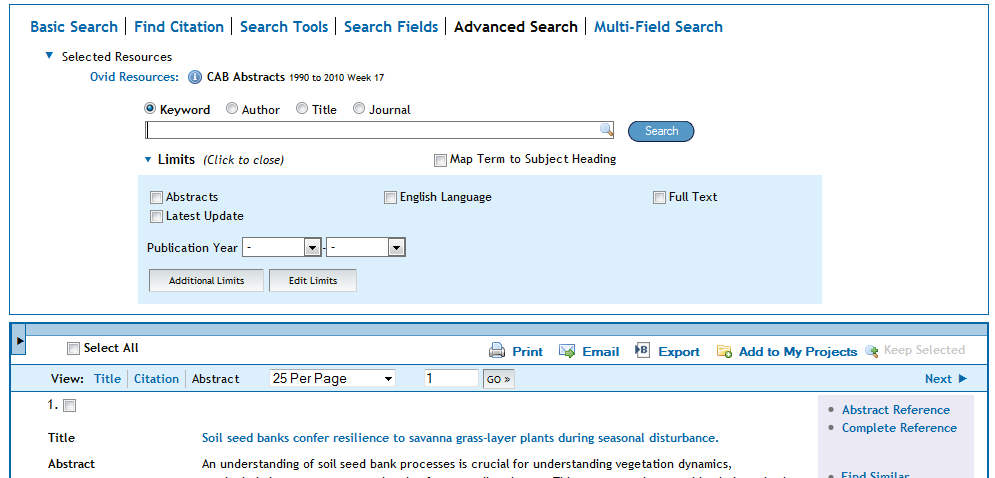Image resolution: width=995 pixels, height=478 pixels.
Task: Open the Ovid Resources link
Action: click(x=135, y=77)
